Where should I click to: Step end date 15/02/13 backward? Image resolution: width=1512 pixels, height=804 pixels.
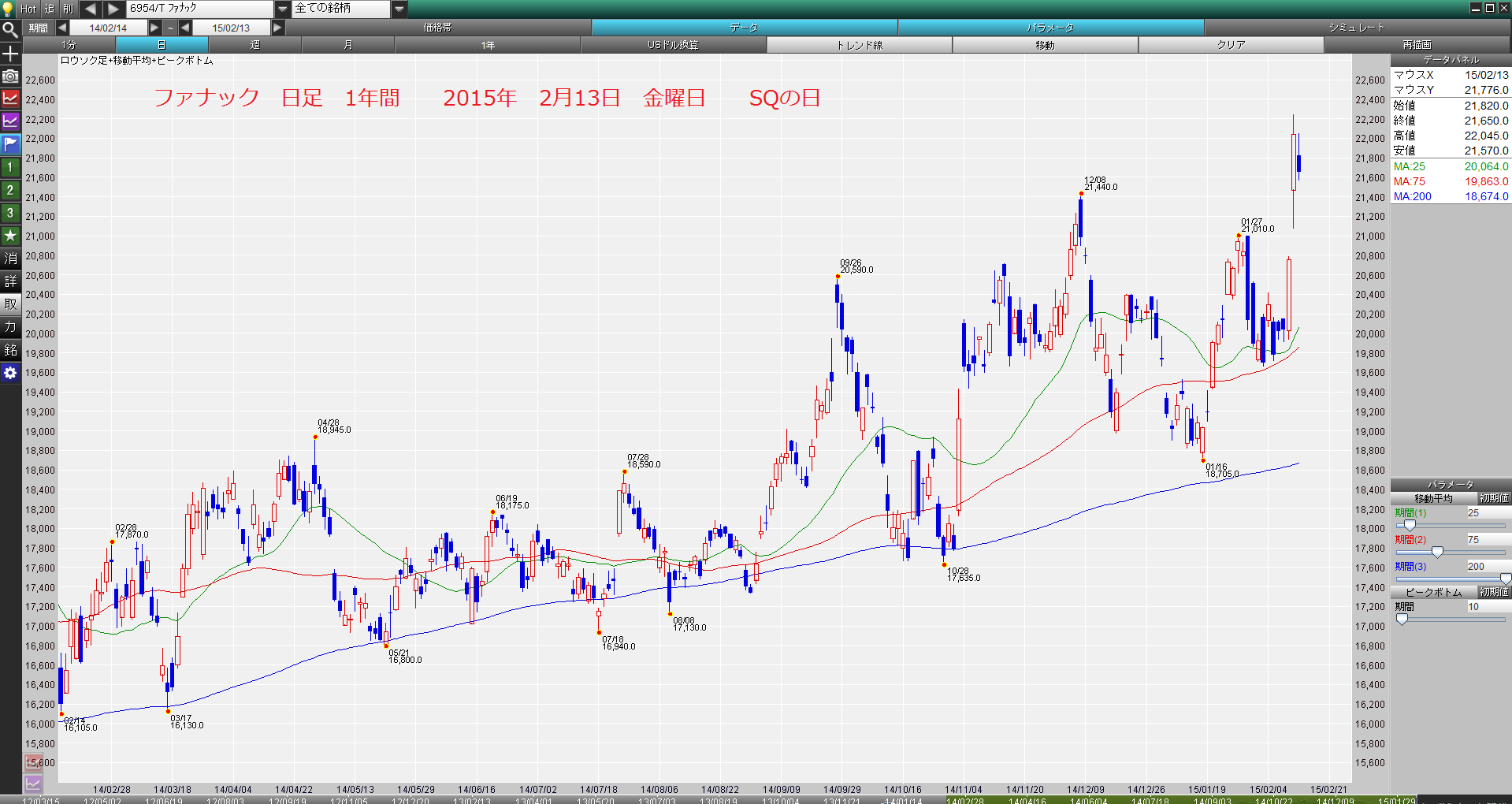(x=185, y=28)
